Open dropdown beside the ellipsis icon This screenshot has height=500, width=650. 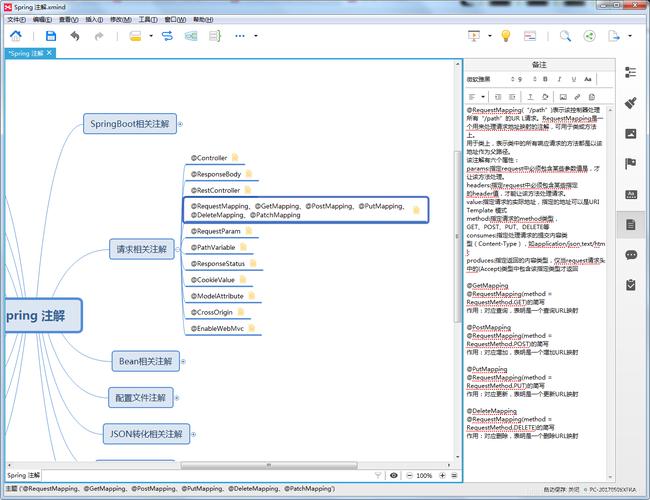click(x=256, y=36)
